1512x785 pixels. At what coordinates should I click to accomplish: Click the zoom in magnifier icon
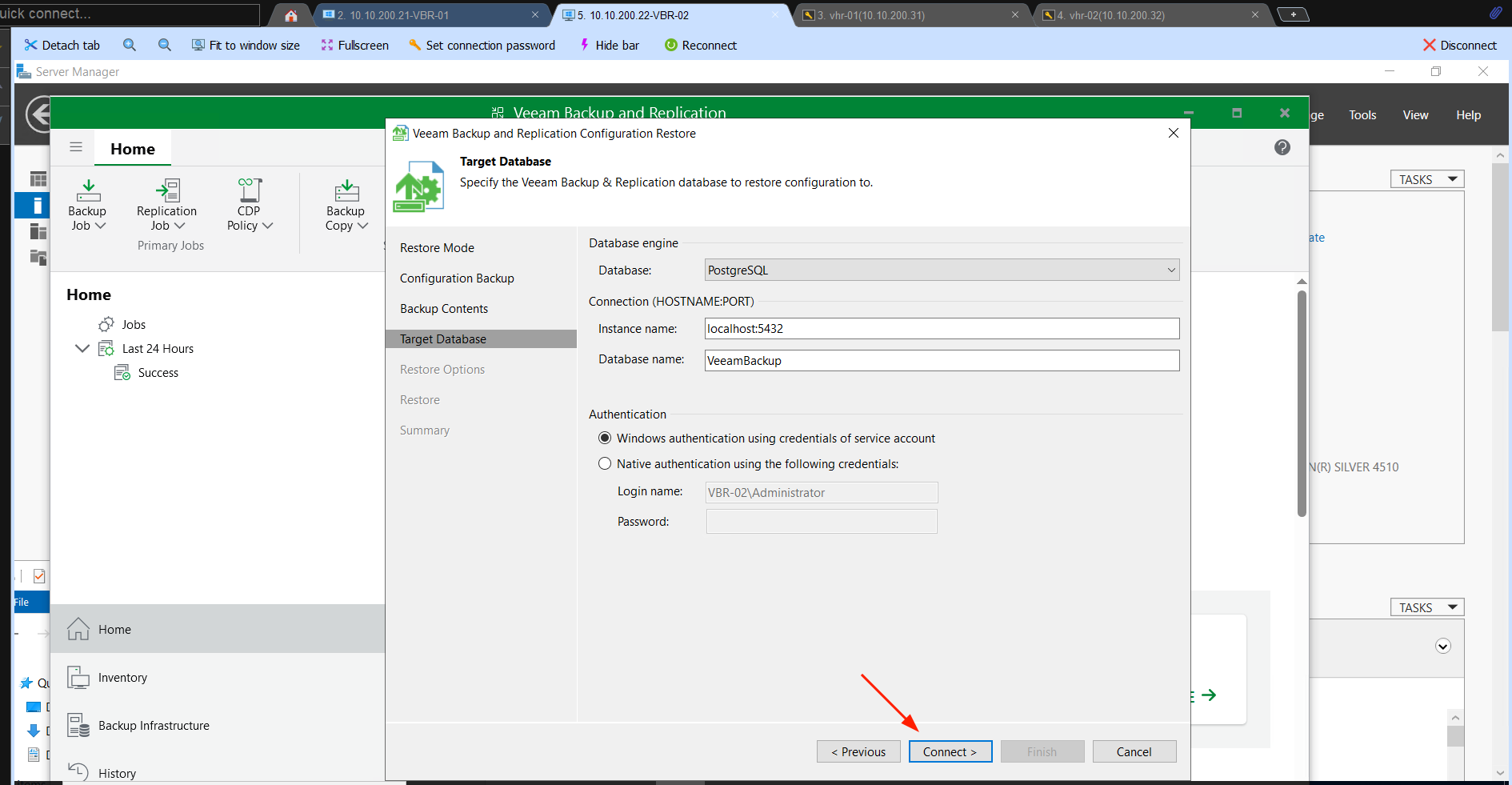(130, 45)
